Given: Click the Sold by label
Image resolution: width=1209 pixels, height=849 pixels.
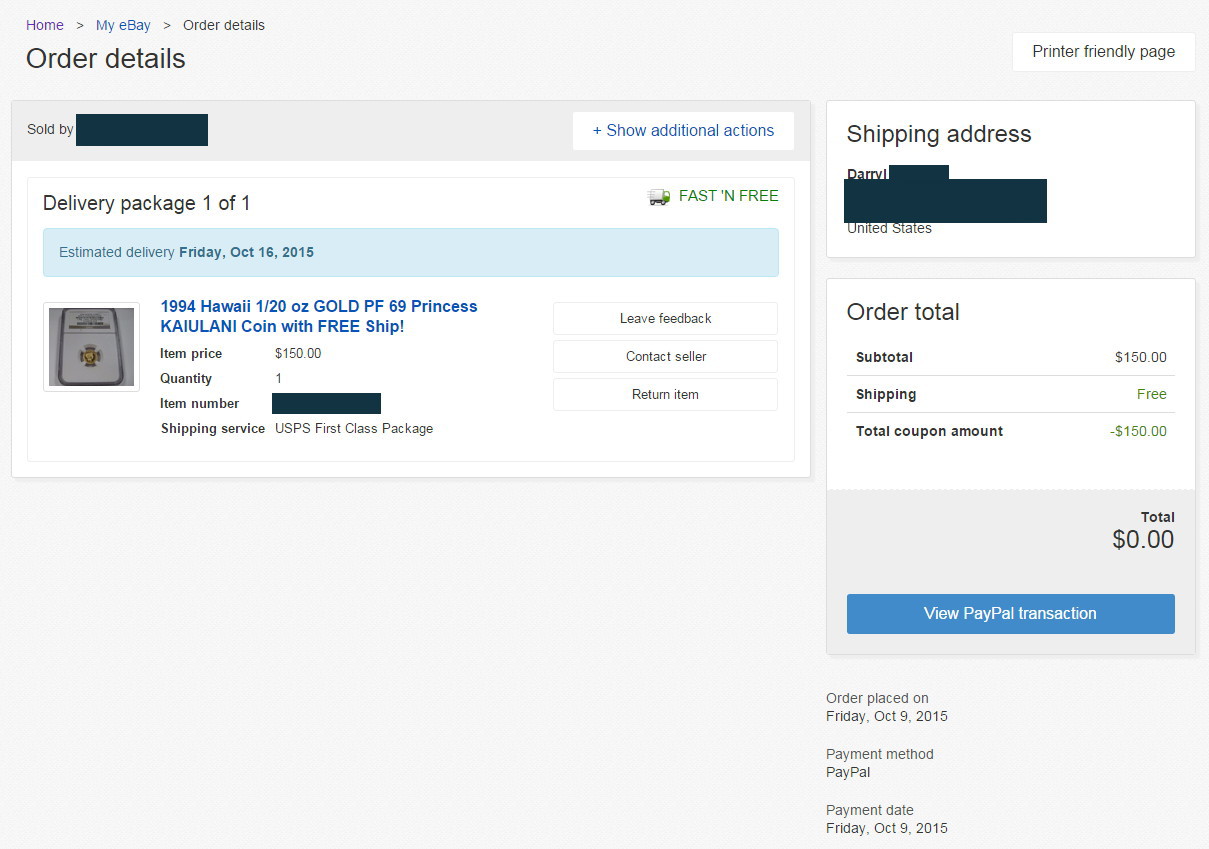Looking at the screenshot, I should pyautogui.click(x=50, y=129).
